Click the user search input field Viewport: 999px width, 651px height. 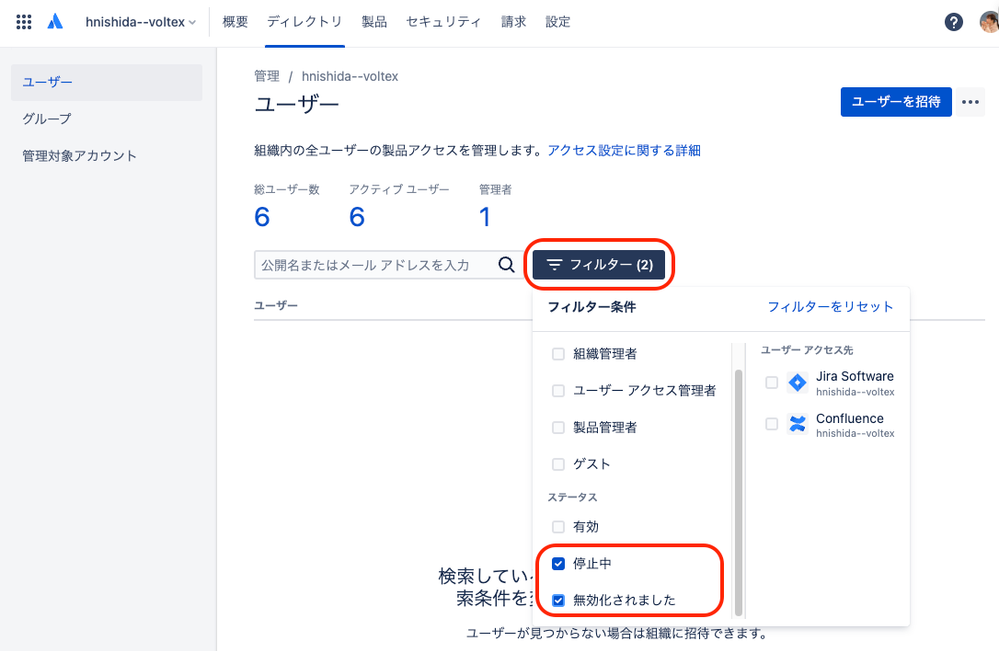pyautogui.click(x=380, y=264)
